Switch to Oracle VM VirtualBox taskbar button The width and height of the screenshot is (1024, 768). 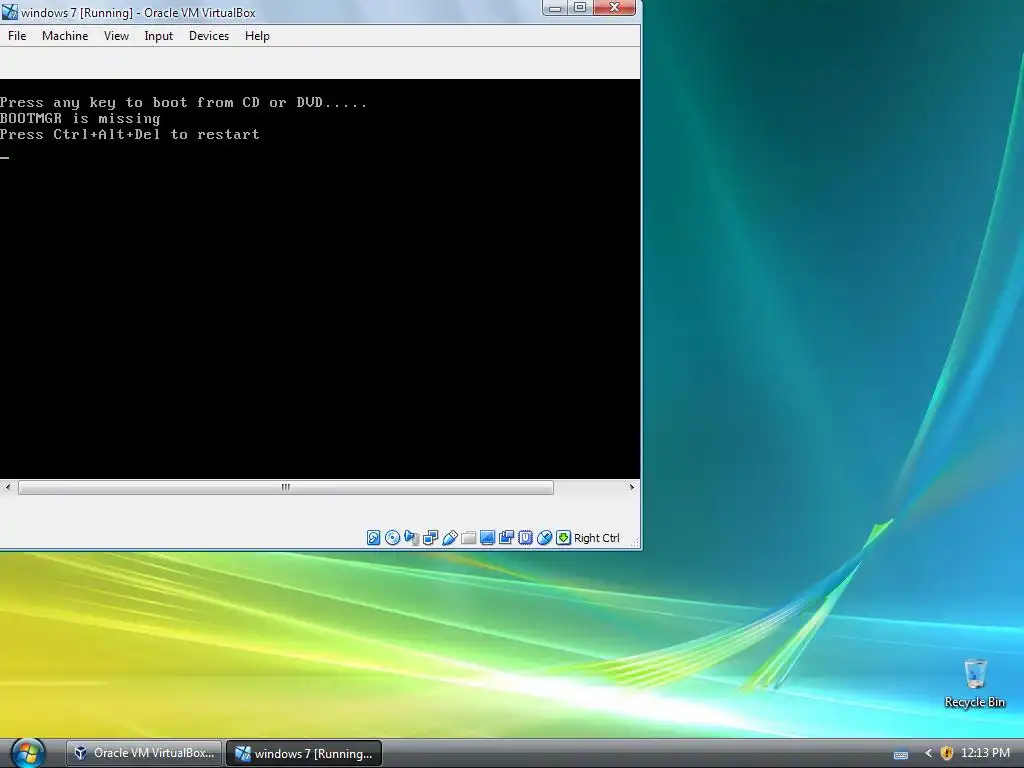coord(144,753)
